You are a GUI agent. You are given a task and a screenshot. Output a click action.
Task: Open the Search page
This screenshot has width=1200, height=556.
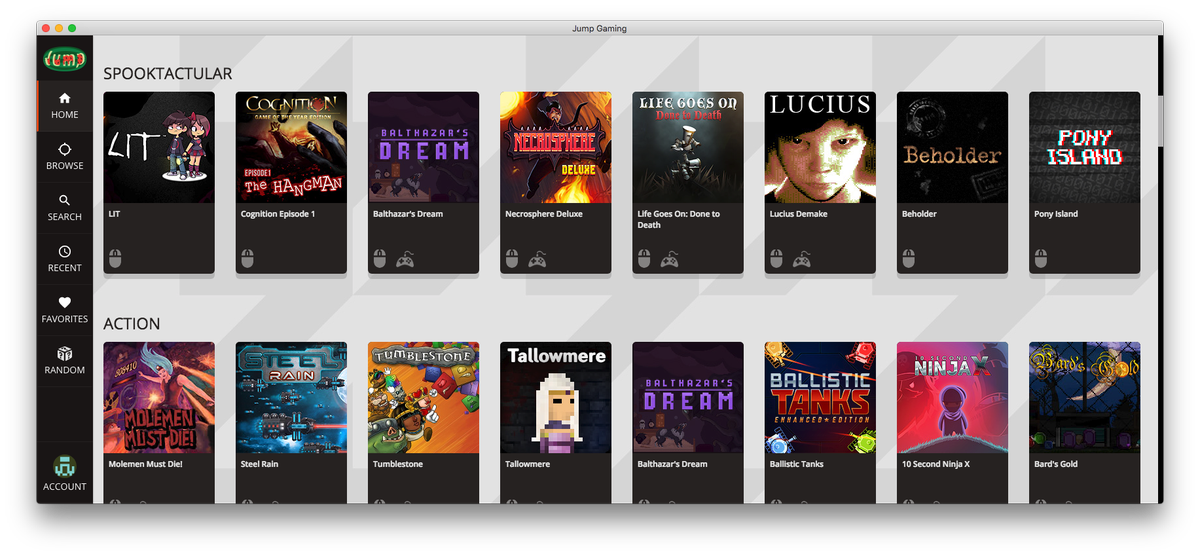coord(64,208)
